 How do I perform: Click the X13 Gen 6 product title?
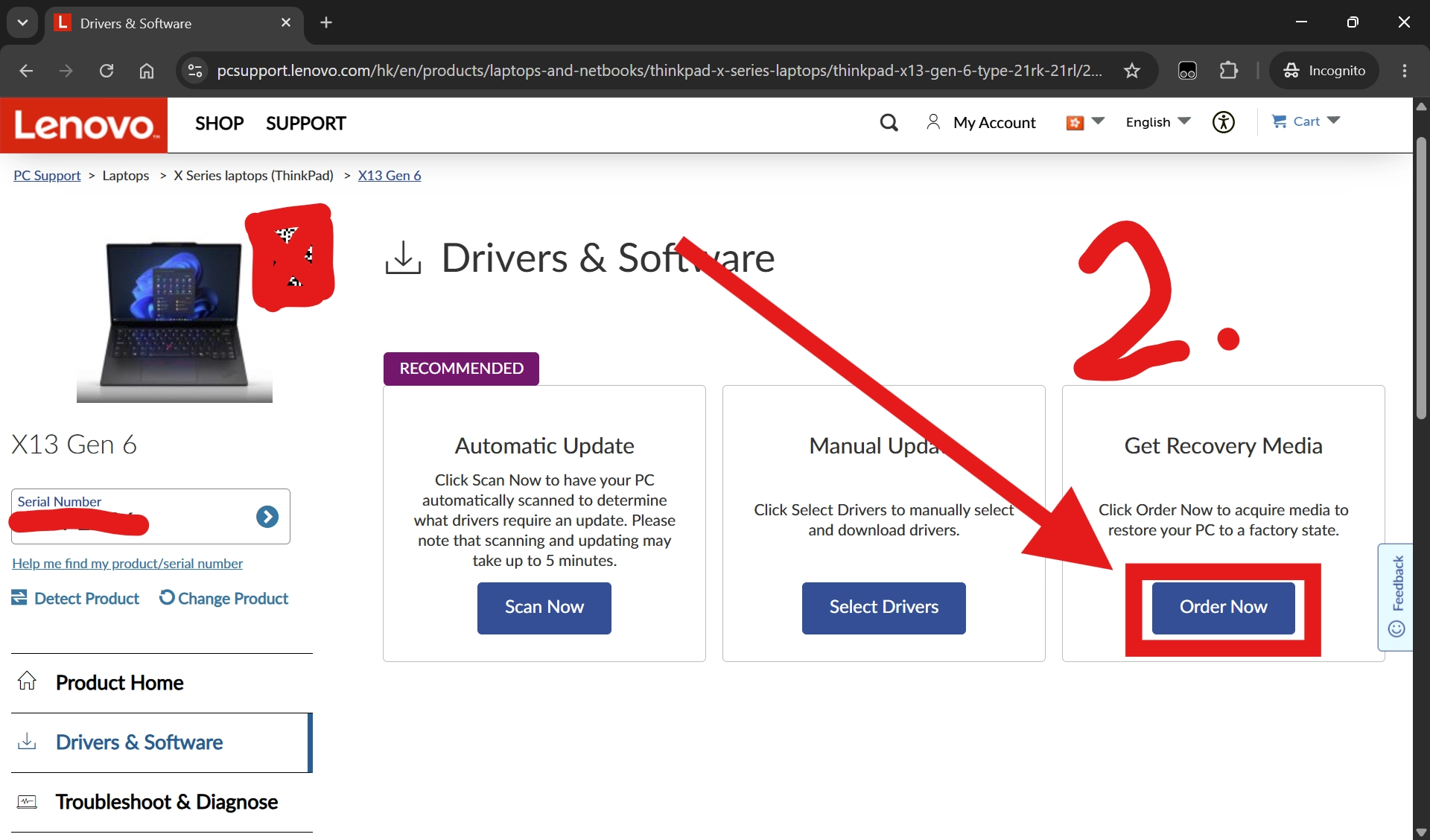(x=74, y=445)
